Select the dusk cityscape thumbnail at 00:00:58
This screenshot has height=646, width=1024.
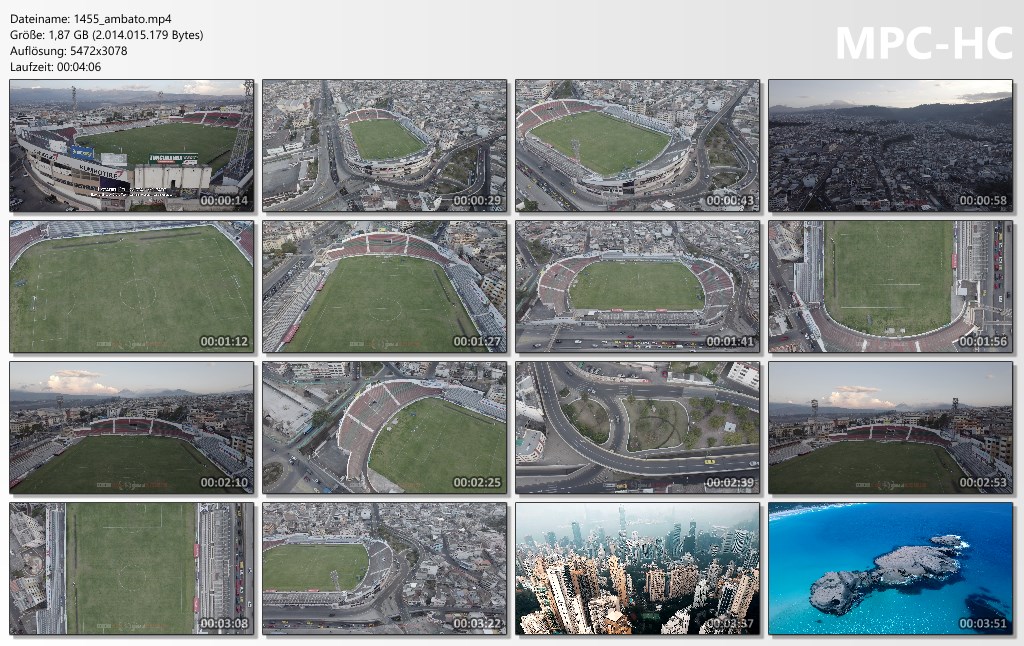pos(890,146)
